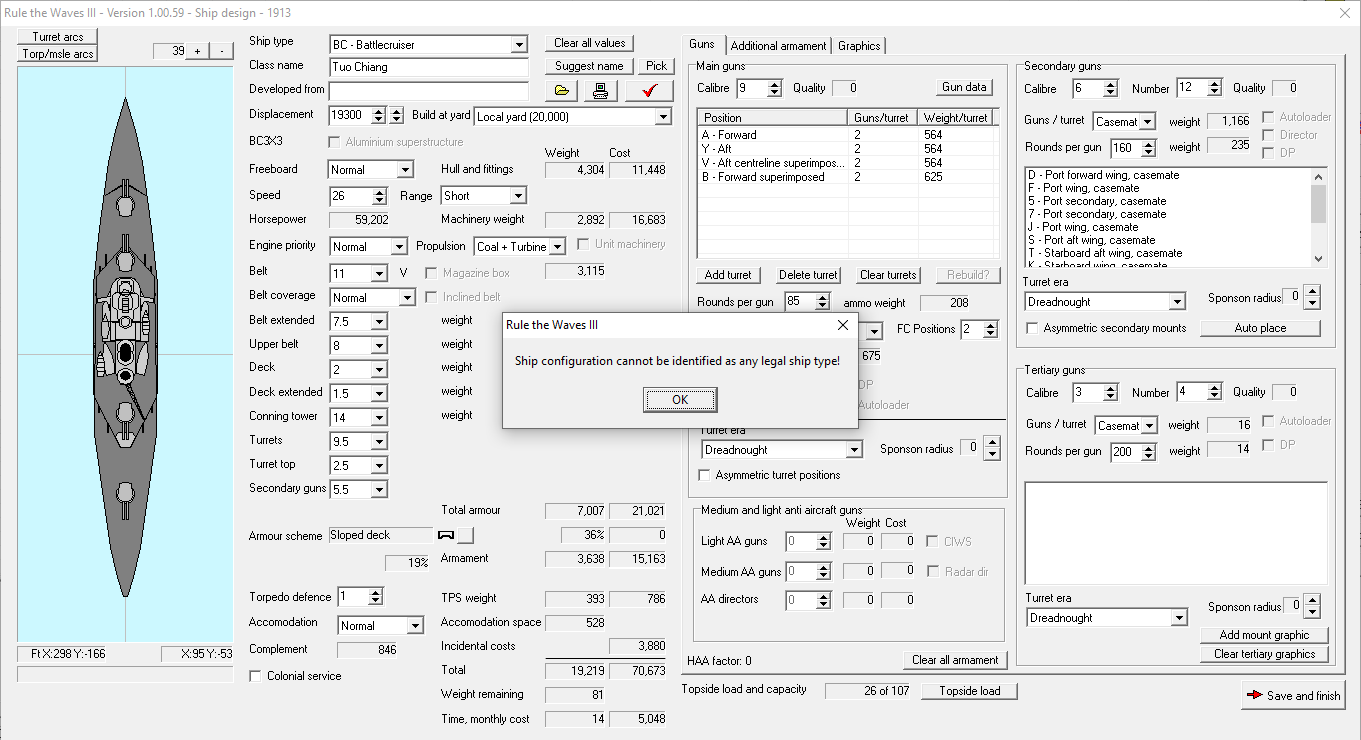
Task: Click the Add turret button
Action: click(728, 275)
